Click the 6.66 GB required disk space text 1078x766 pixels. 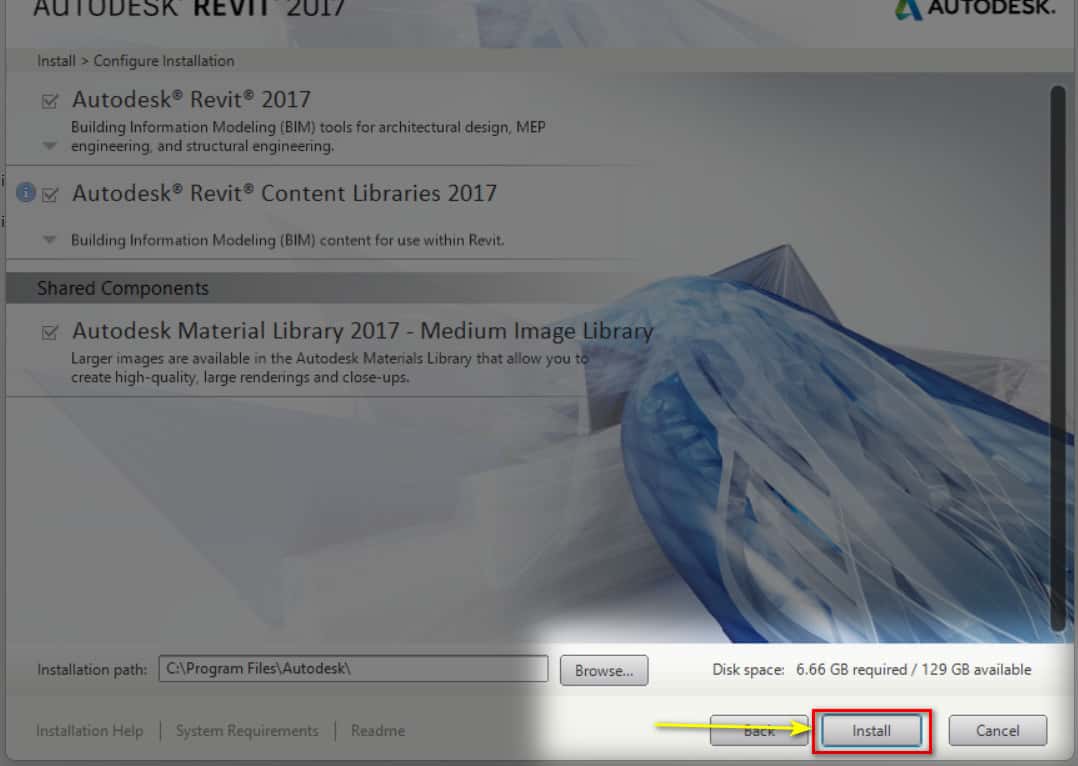(851, 670)
